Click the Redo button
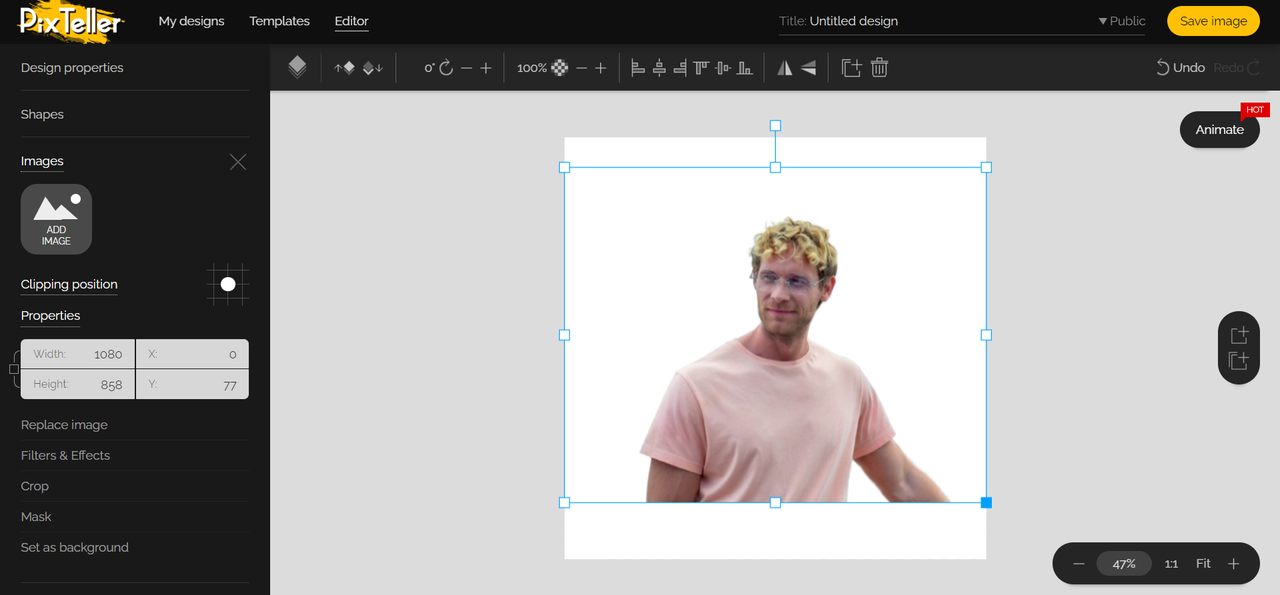The width and height of the screenshot is (1280, 595). 1237,68
